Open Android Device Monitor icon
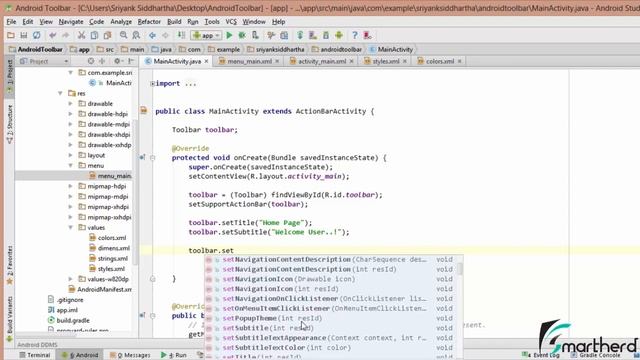Image resolution: width=640 pixels, height=360 pixels. pos(339,36)
